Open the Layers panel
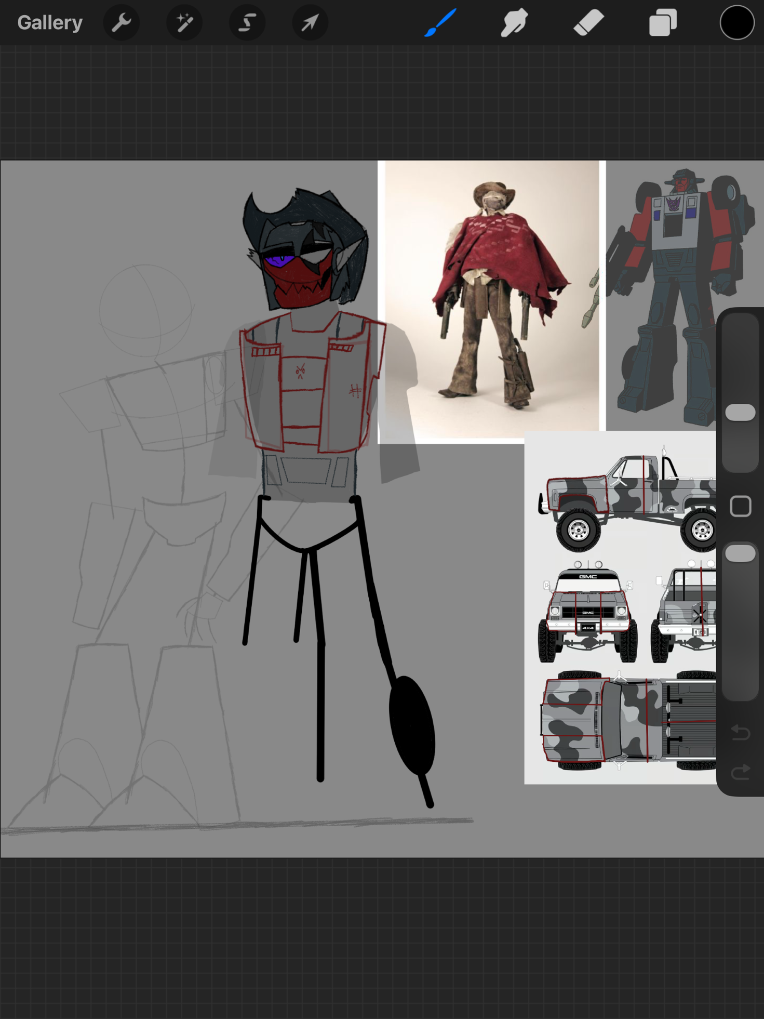764x1019 pixels. tap(663, 23)
